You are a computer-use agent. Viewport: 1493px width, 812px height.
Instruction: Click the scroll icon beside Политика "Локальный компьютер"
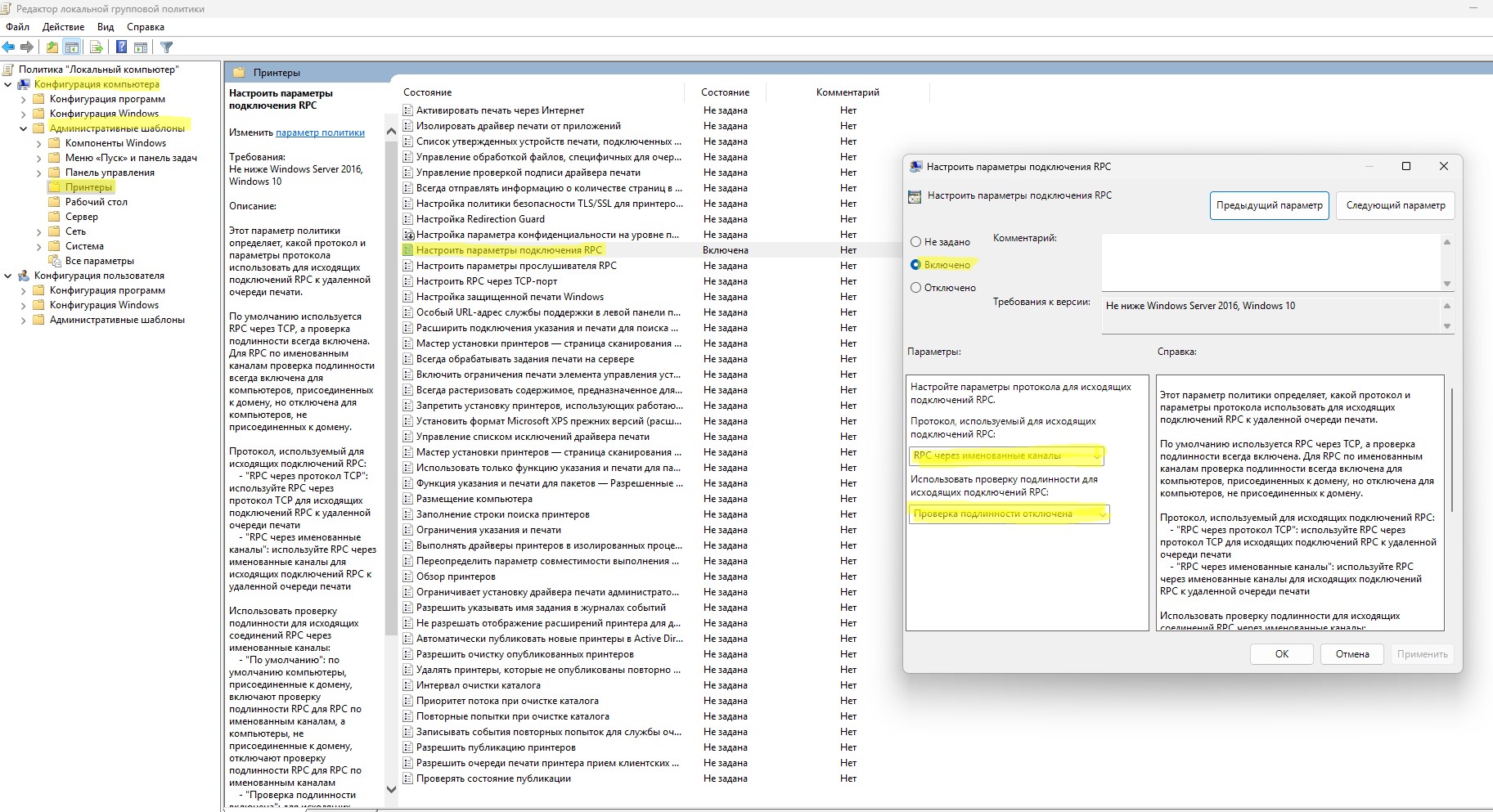(8, 70)
